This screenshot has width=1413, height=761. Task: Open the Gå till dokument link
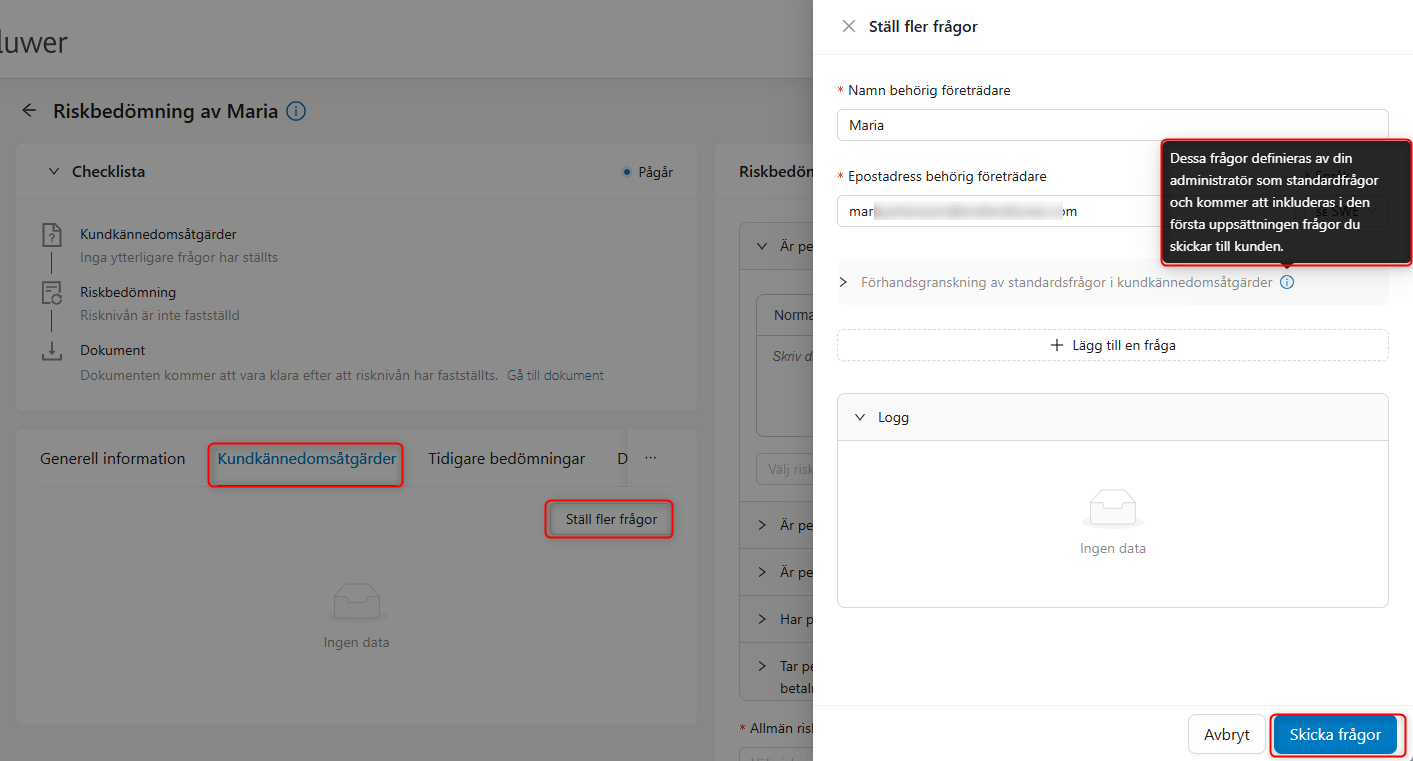coord(556,376)
